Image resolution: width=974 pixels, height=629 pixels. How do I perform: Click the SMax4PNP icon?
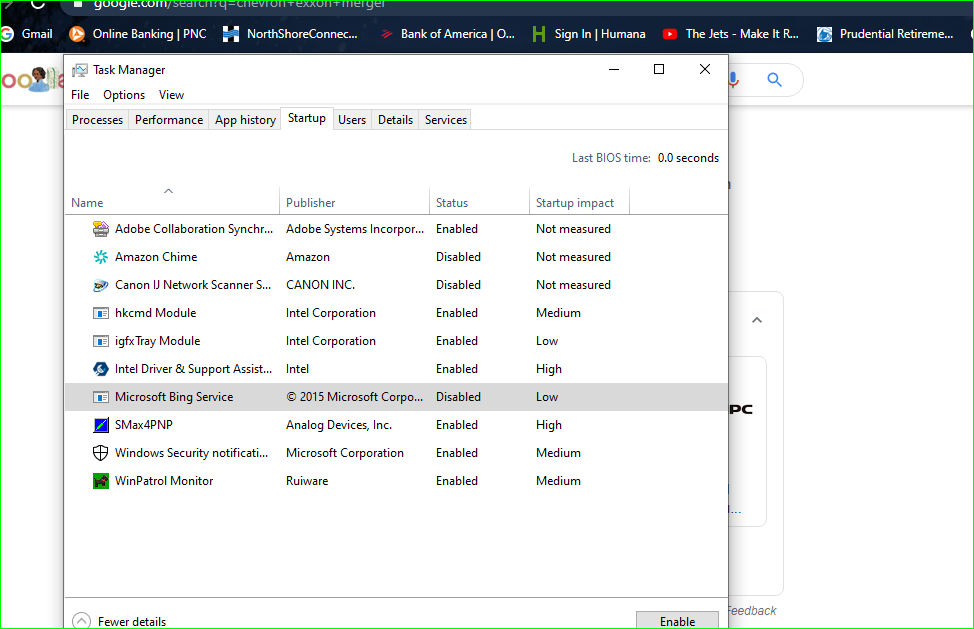tap(100, 425)
